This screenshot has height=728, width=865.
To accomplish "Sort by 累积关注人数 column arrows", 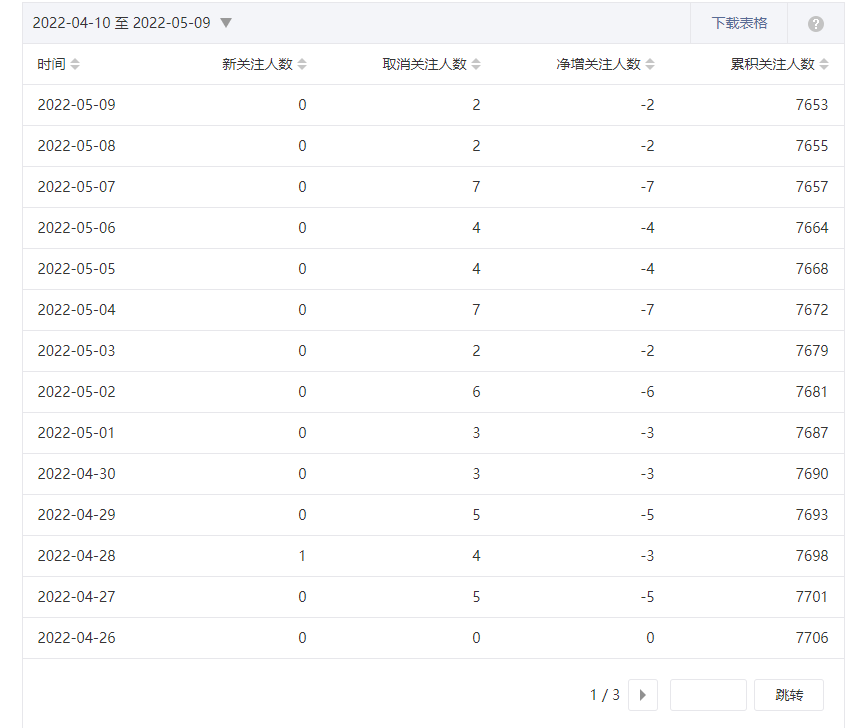I will click(x=824, y=64).
